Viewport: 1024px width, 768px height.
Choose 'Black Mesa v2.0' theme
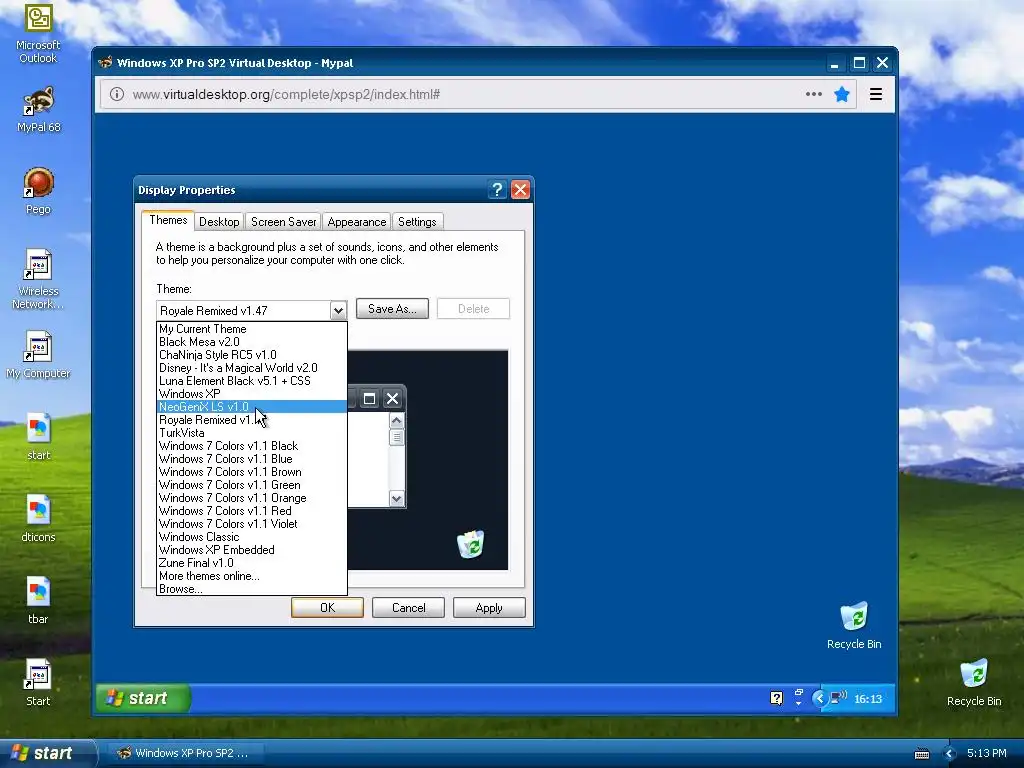(x=251, y=342)
